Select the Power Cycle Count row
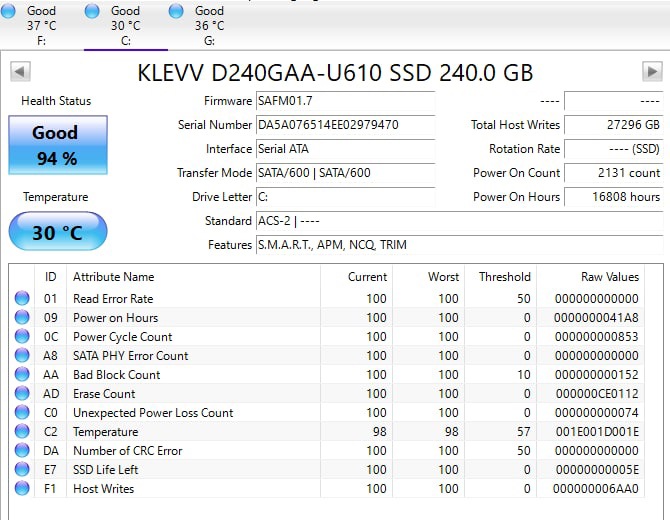This screenshot has width=670, height=520. (327, 336)
